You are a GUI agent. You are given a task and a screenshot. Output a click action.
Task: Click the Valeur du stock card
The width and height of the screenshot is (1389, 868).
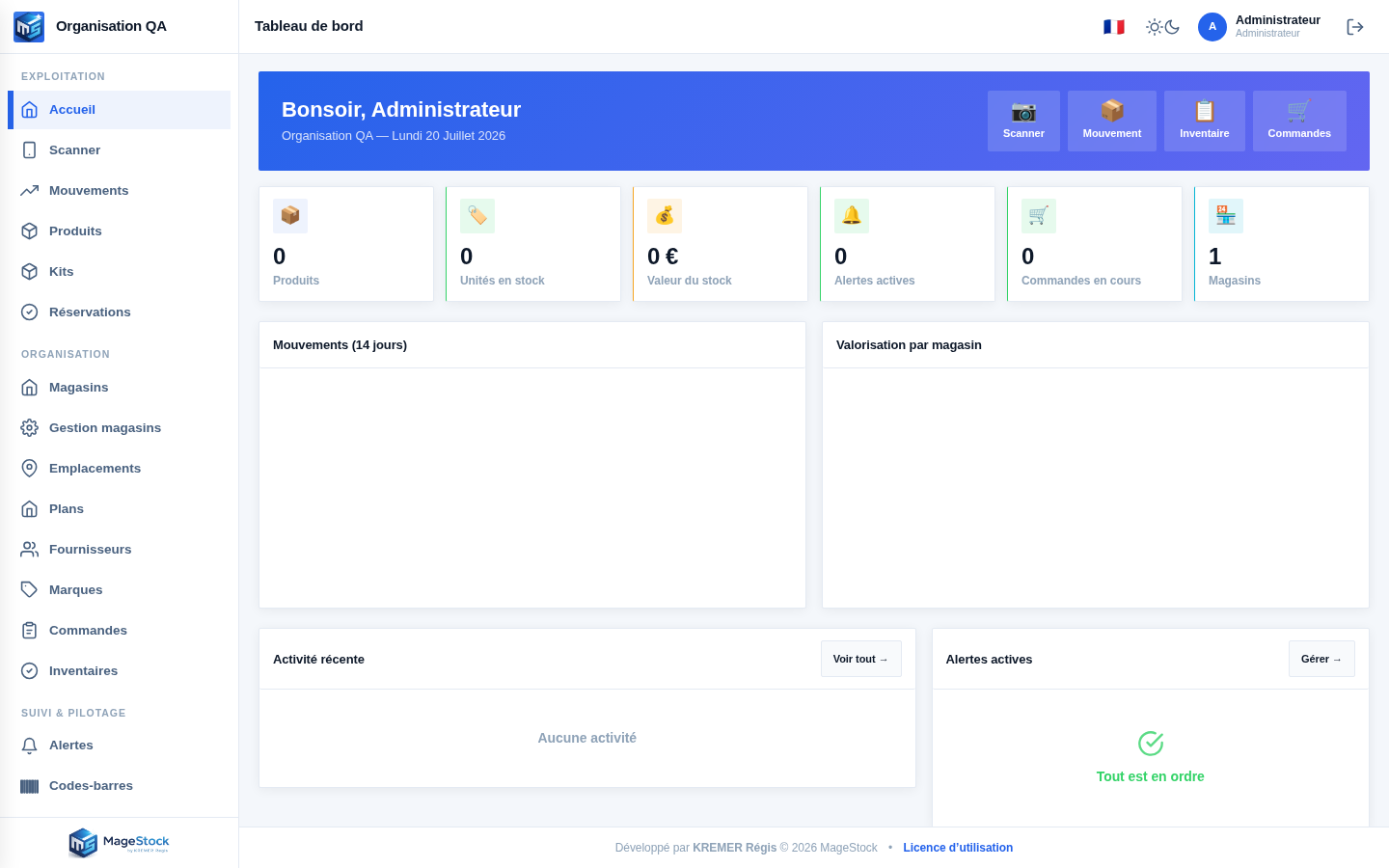click(x=721, y=244)
